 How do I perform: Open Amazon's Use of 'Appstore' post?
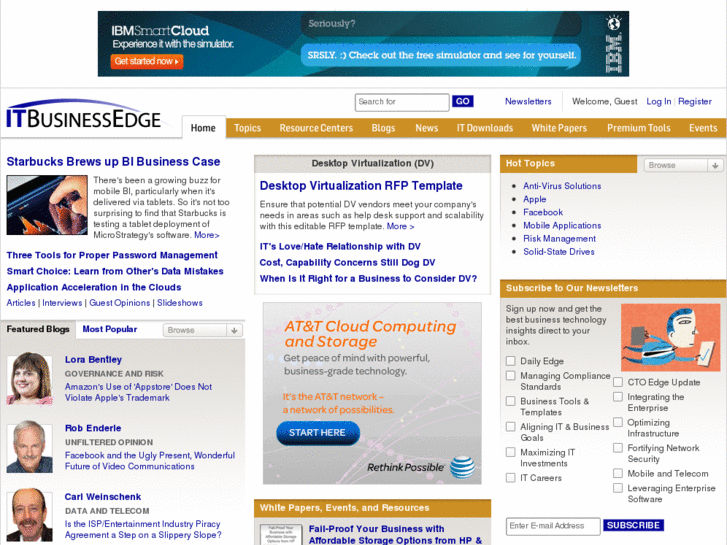point(138,392)
